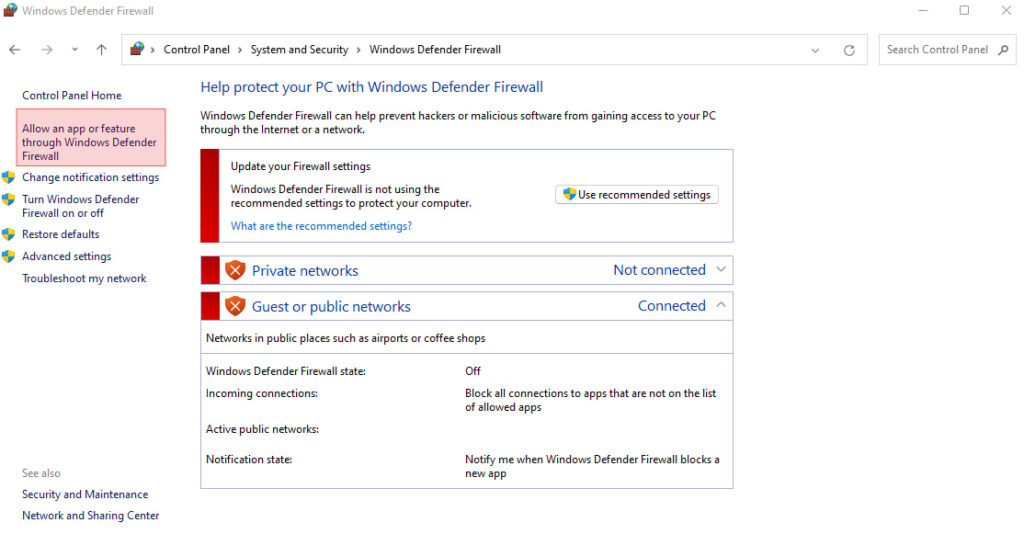Go forward using the forward arrow
Viewport: 1024px width, 534px height.
pos(47,50)
